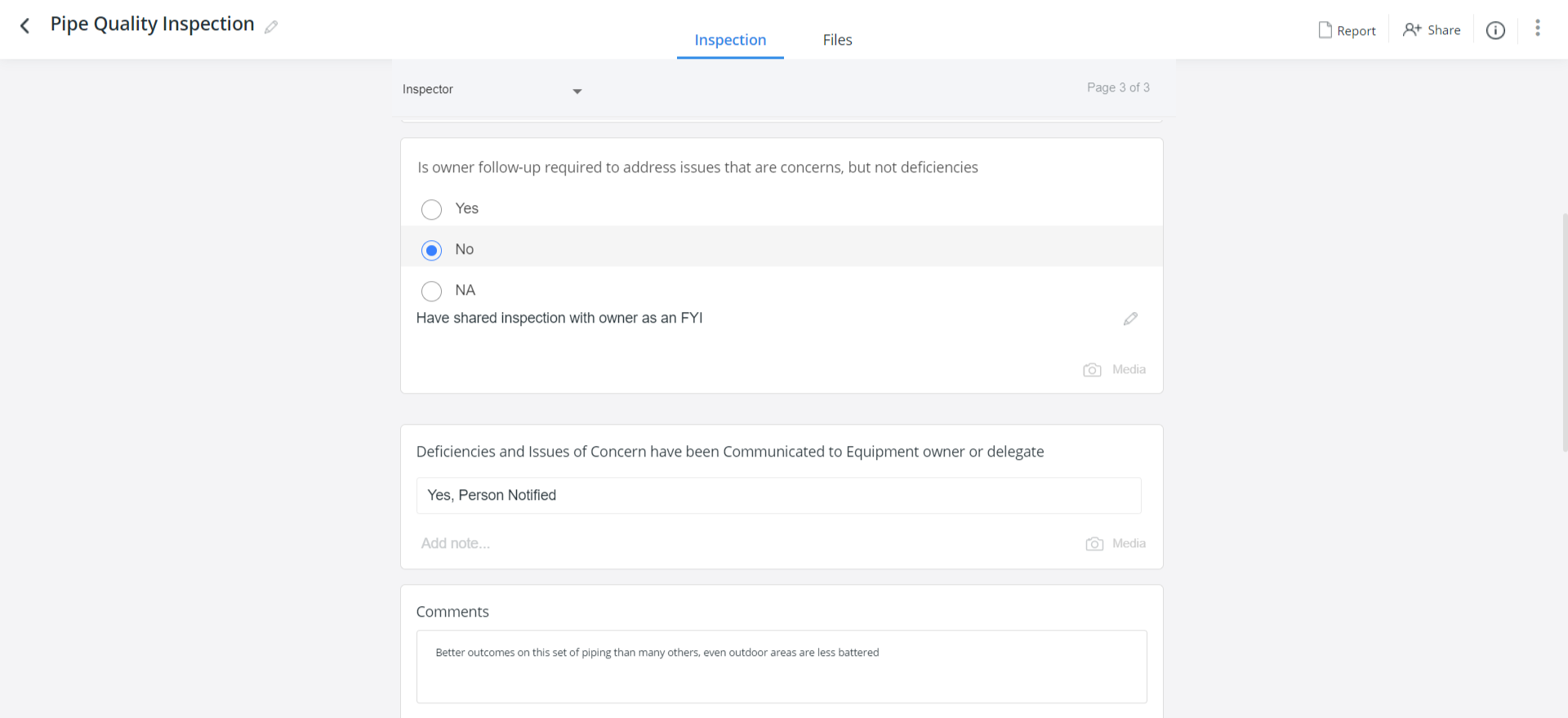The width and height of the screenshot is (1568, 718).
Task: Select the NA radio option
Action: point(432,291)
